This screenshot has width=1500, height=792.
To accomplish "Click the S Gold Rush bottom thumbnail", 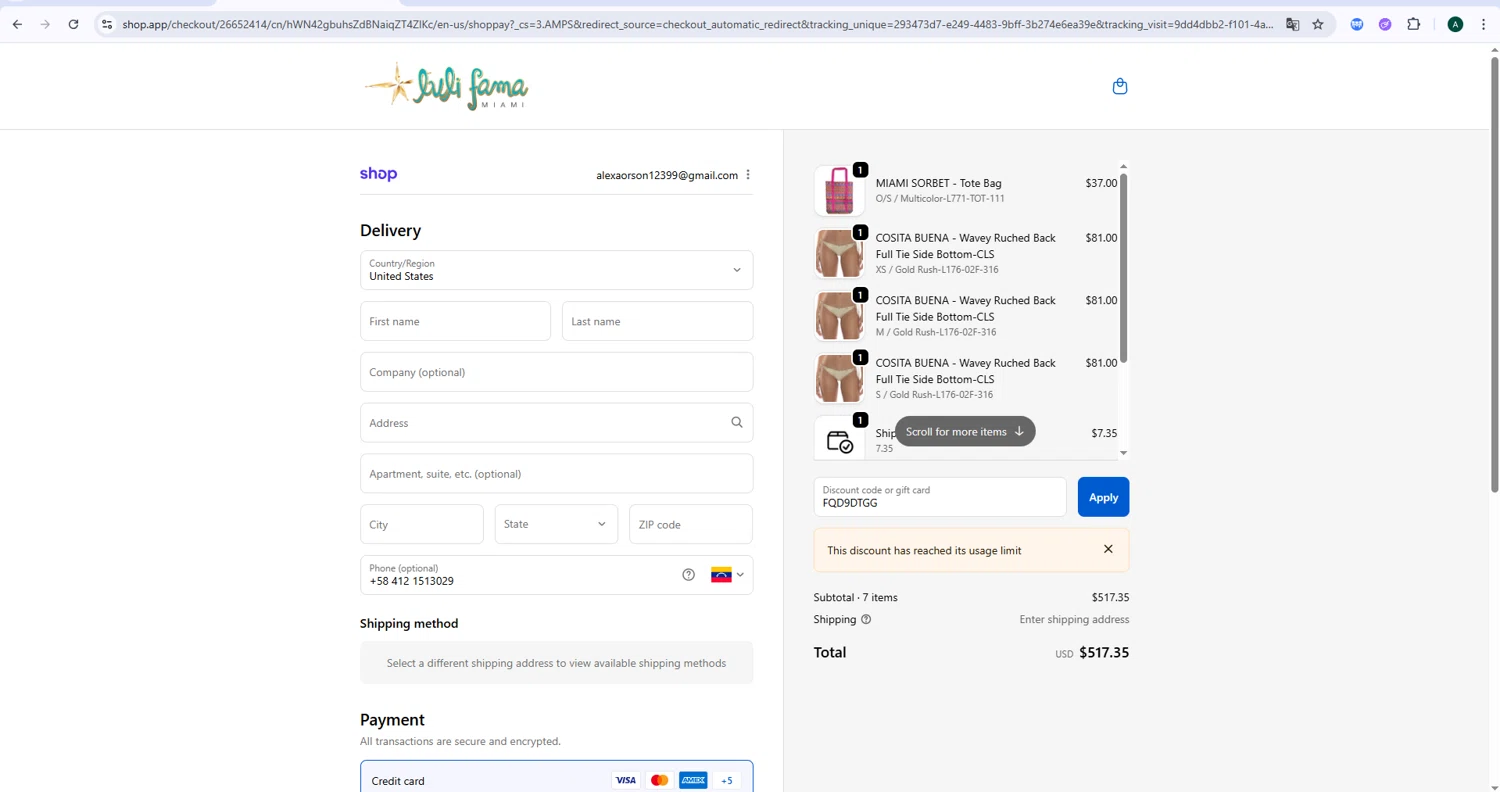I will click(x=839, y=378).
